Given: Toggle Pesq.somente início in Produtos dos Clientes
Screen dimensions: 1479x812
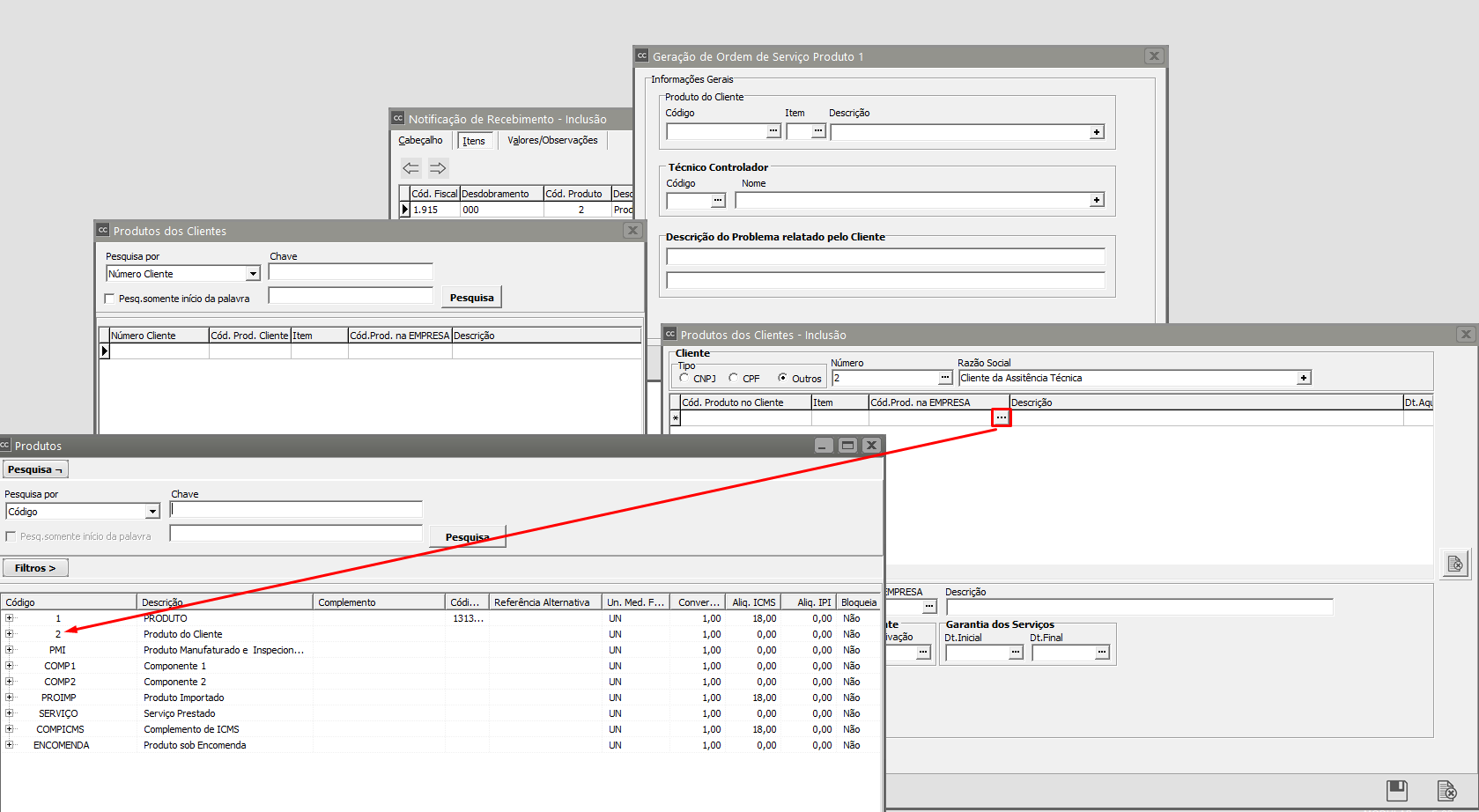Looking at the screenshot, I should [x=110, y=299].
